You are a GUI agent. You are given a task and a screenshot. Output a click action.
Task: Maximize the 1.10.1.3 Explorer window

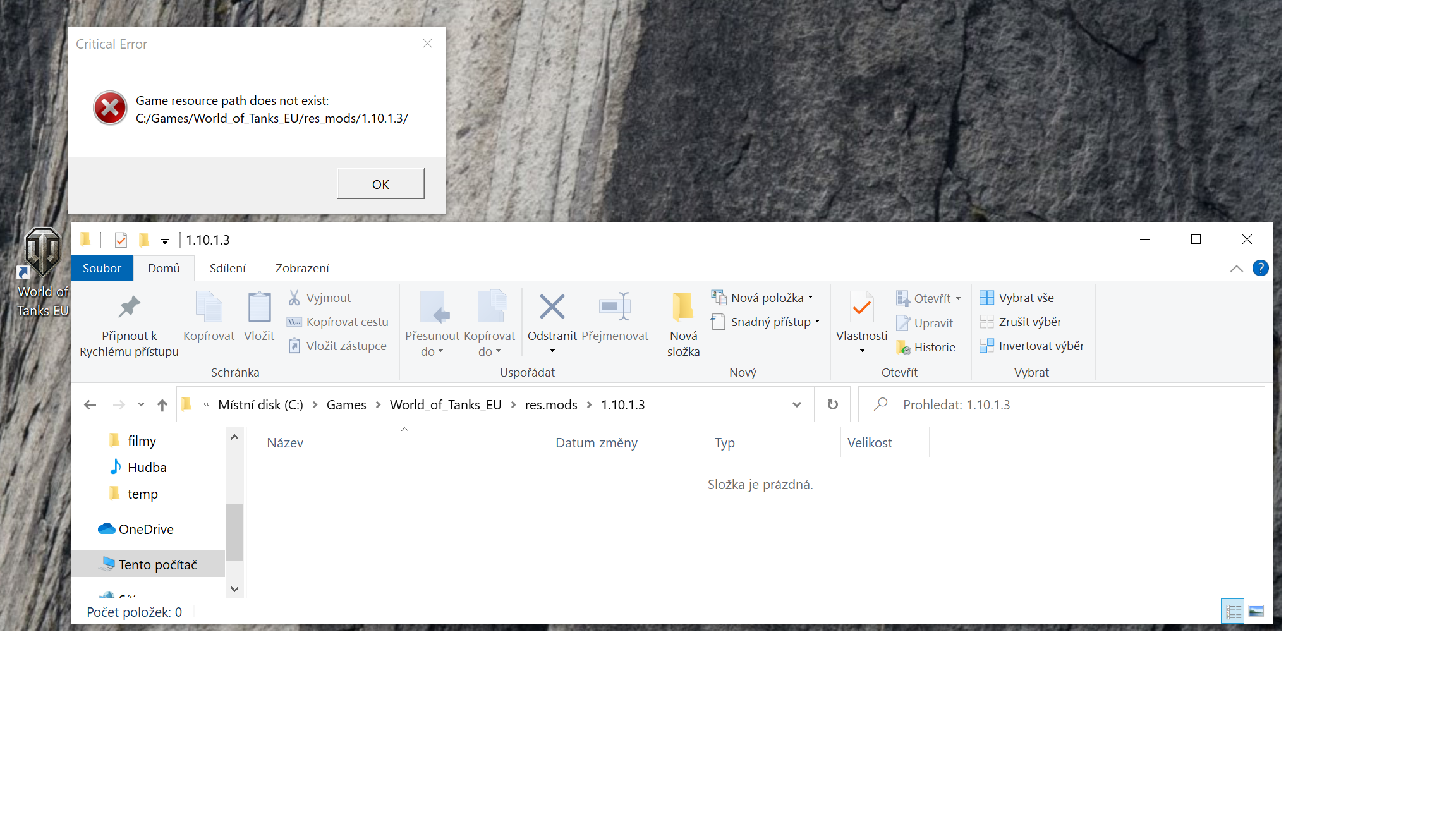click(x=1196, y=240)
